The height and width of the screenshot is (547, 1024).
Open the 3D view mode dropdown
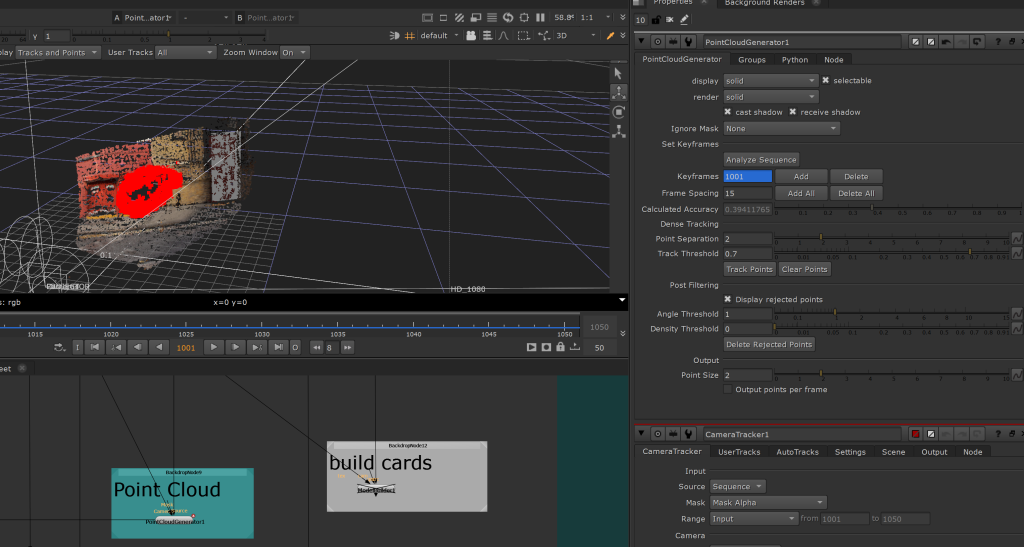pyautogui.click(x=576, y=36)
